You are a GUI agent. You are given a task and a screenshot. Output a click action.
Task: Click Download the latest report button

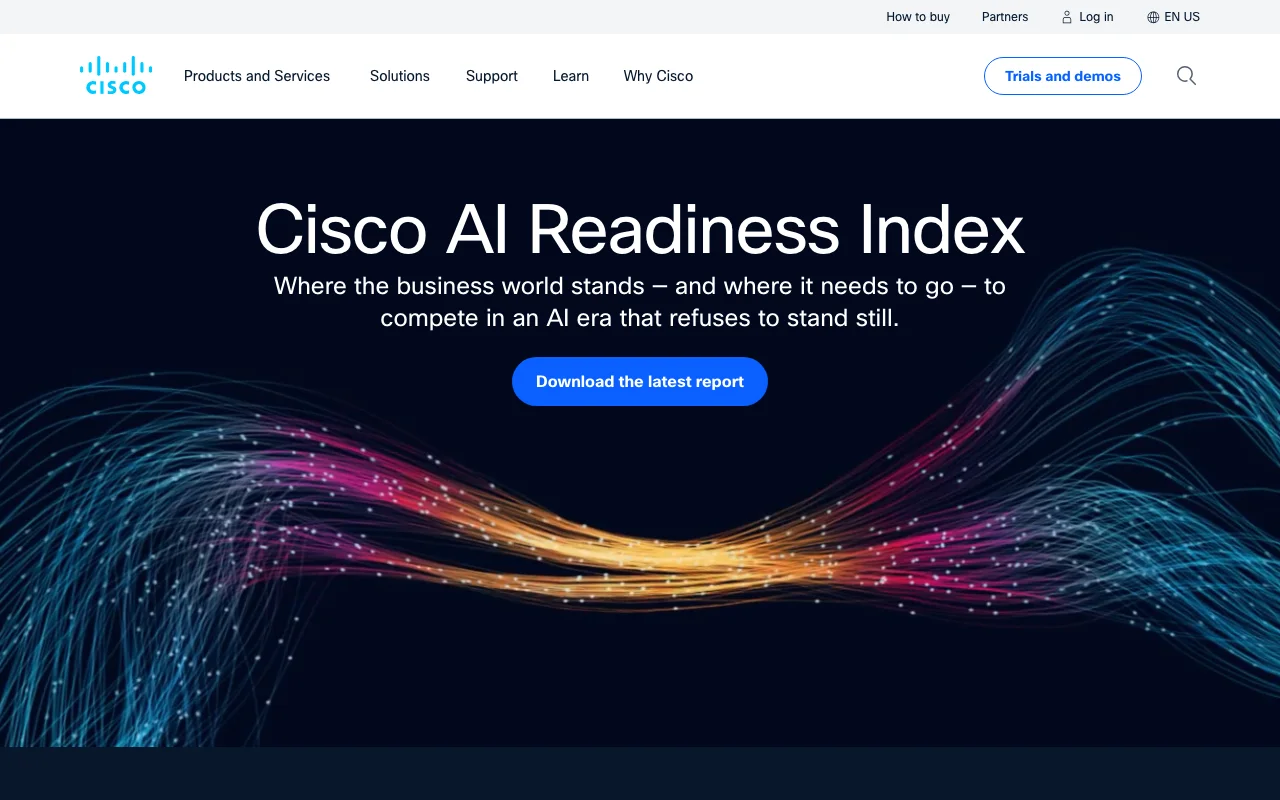click(640, 381)
